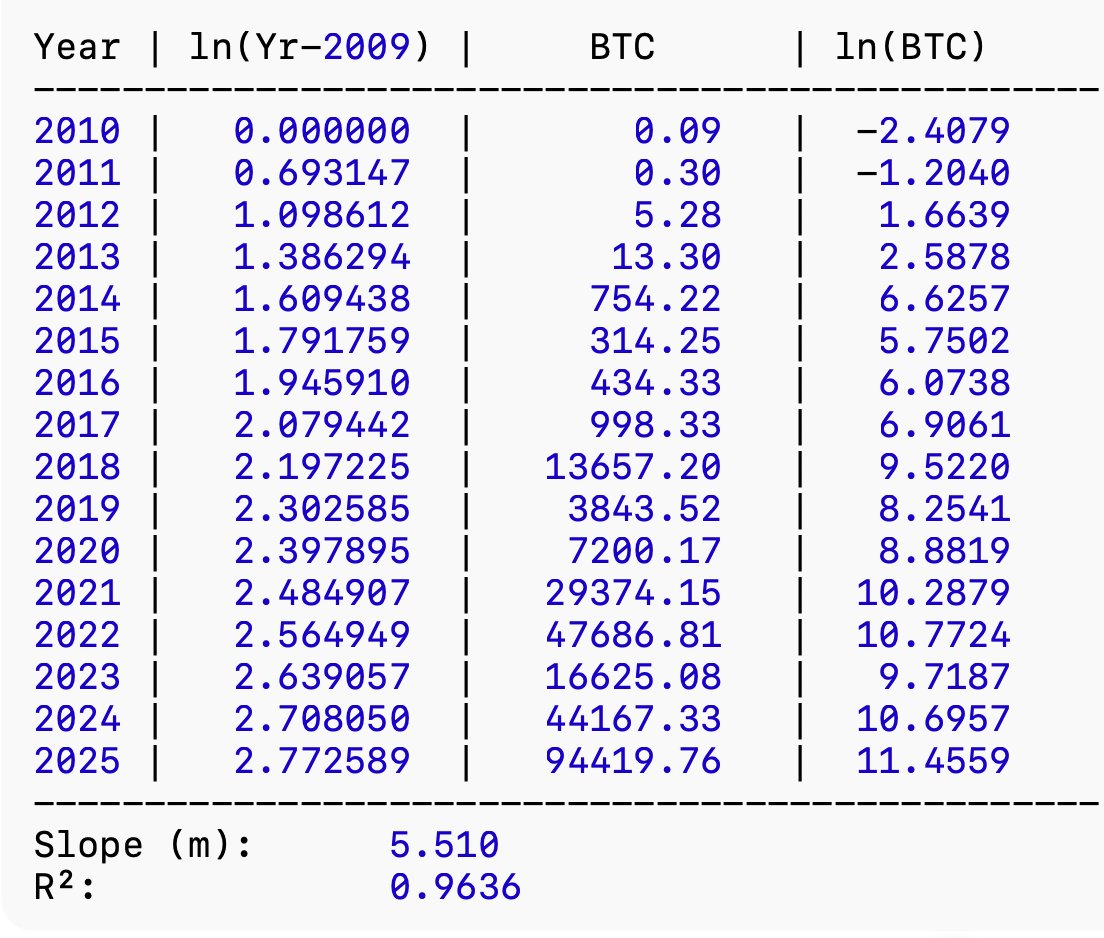Click log value 2.302585
This screenshot has width=1104, height=938.
[322, 509]
